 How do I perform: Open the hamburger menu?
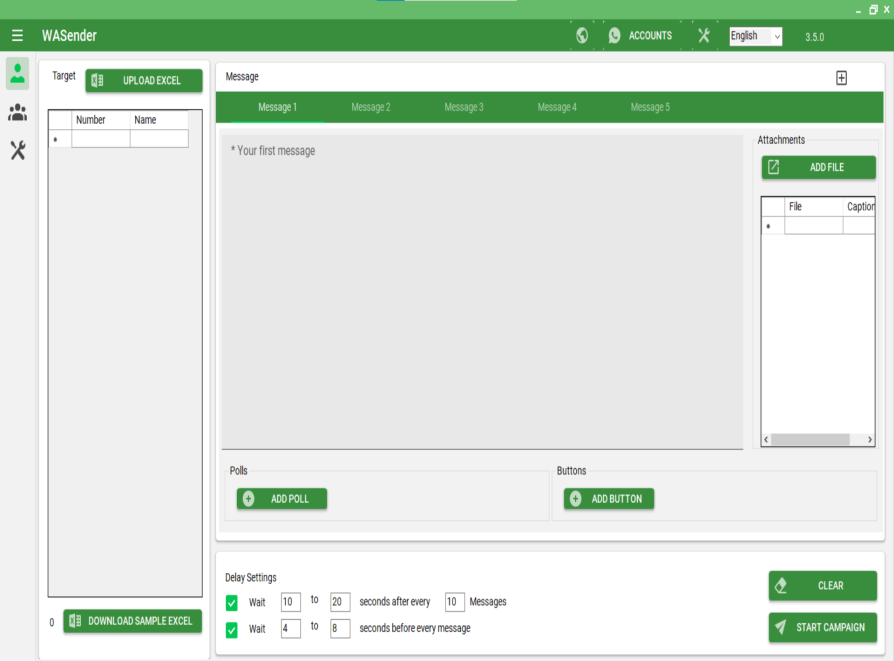pyautogui.click(x=17, y=36)
